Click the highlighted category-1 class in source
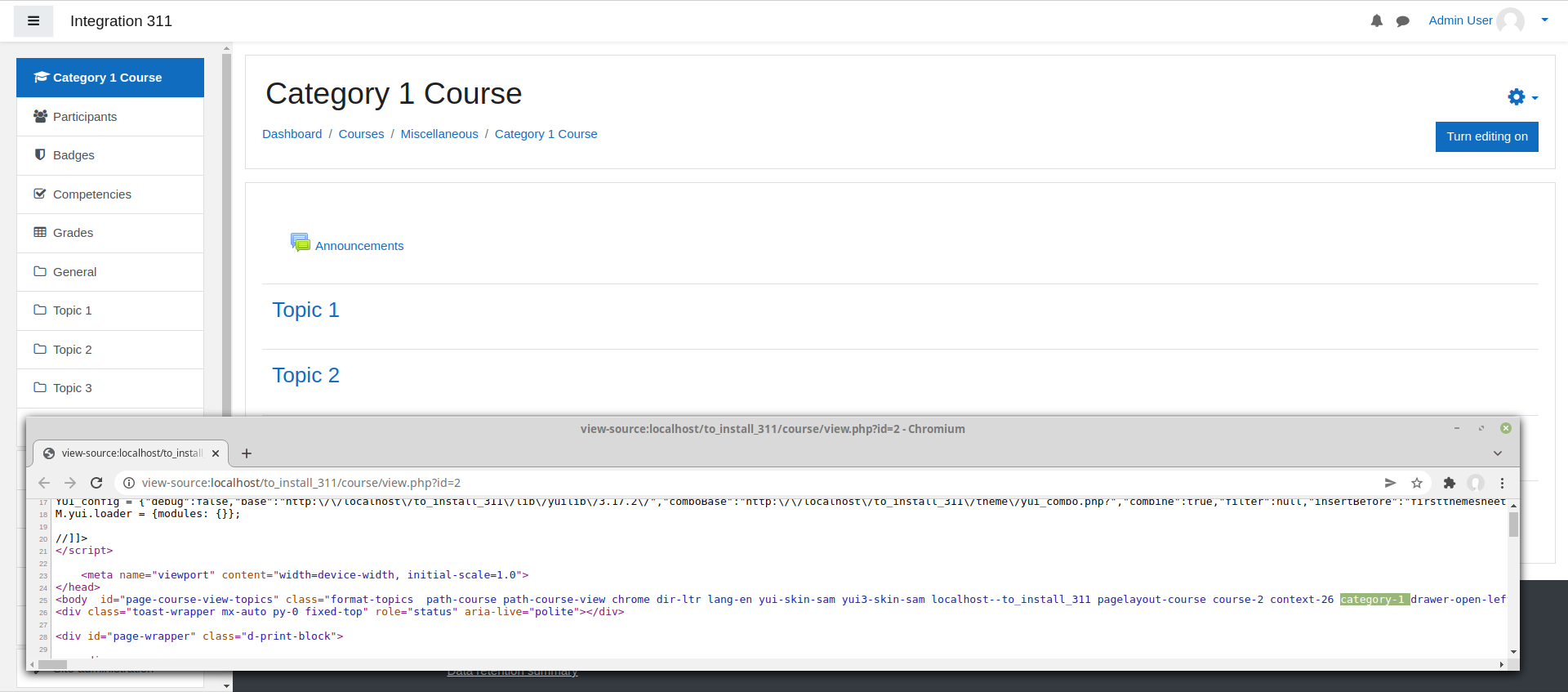Viewport: 1568px width, 692px height. 1374,600
